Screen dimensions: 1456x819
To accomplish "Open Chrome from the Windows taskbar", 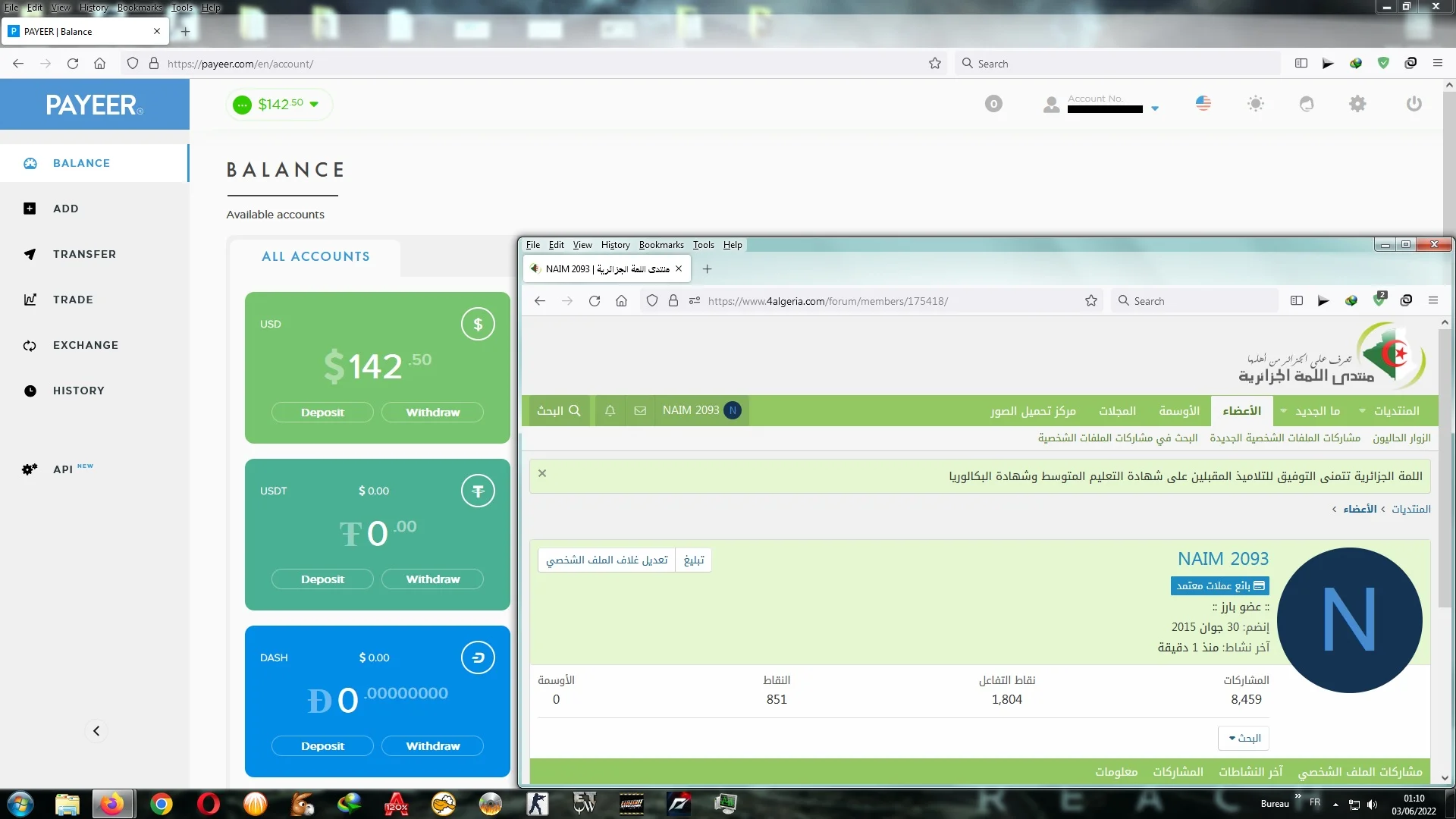I will pyautogui.click(x=161, y=804).
